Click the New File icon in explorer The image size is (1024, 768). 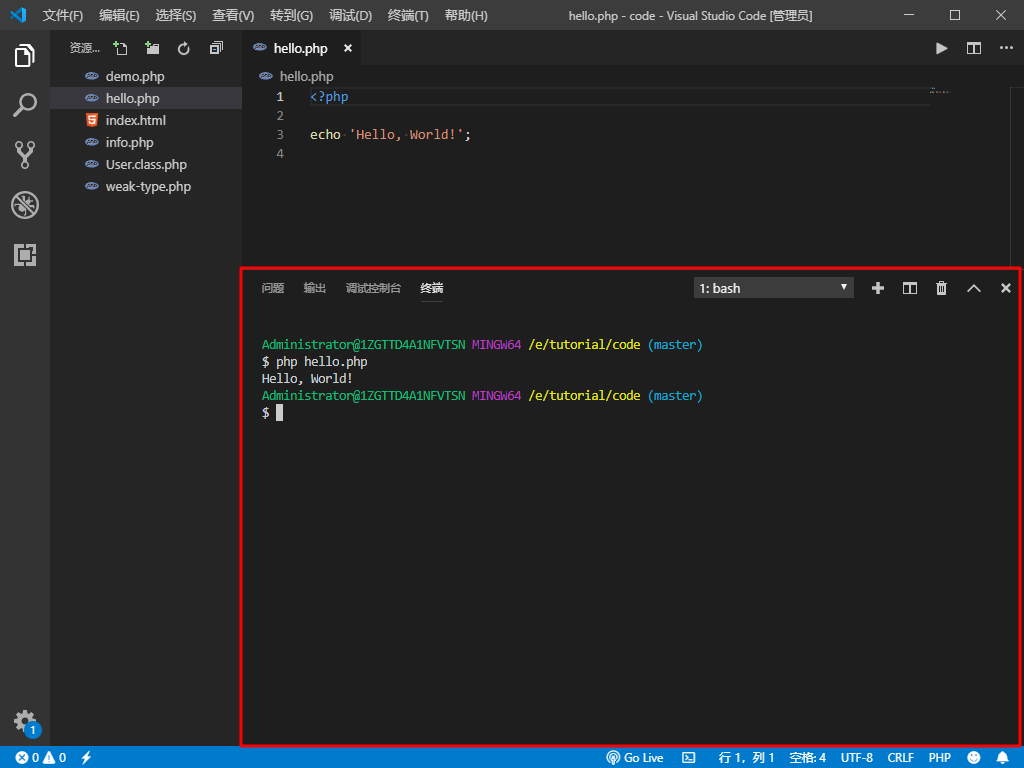120,48
